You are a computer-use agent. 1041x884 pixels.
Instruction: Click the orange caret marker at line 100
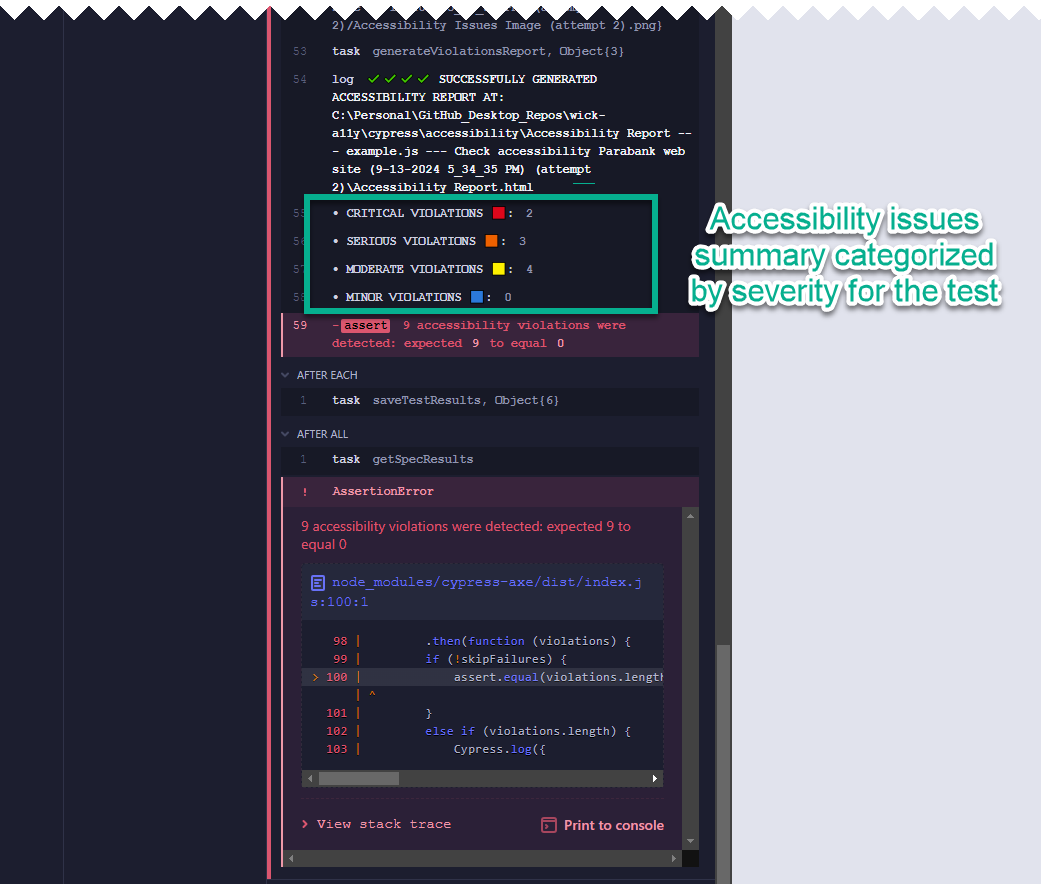coord(315,677)
